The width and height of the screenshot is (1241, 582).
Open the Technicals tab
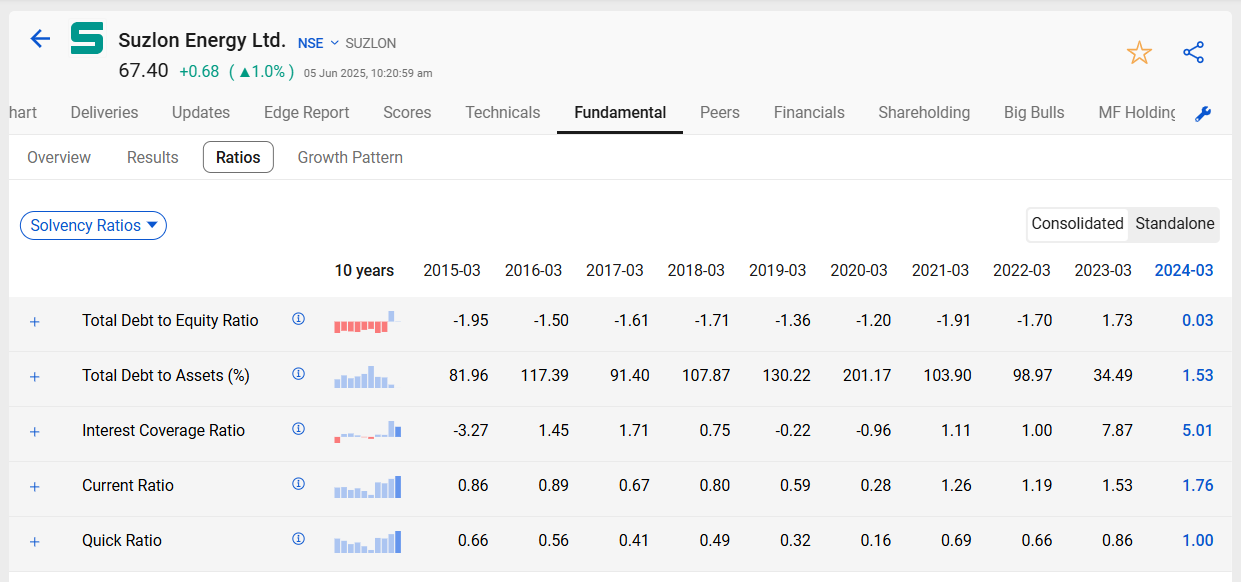coord(503,113)
